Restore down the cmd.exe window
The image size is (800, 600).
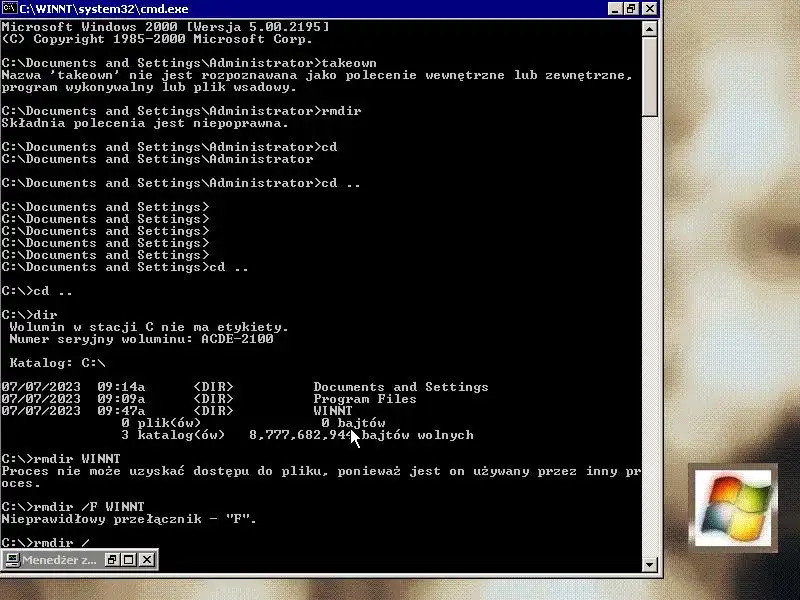pyautogui.click(x=631, y=9)
